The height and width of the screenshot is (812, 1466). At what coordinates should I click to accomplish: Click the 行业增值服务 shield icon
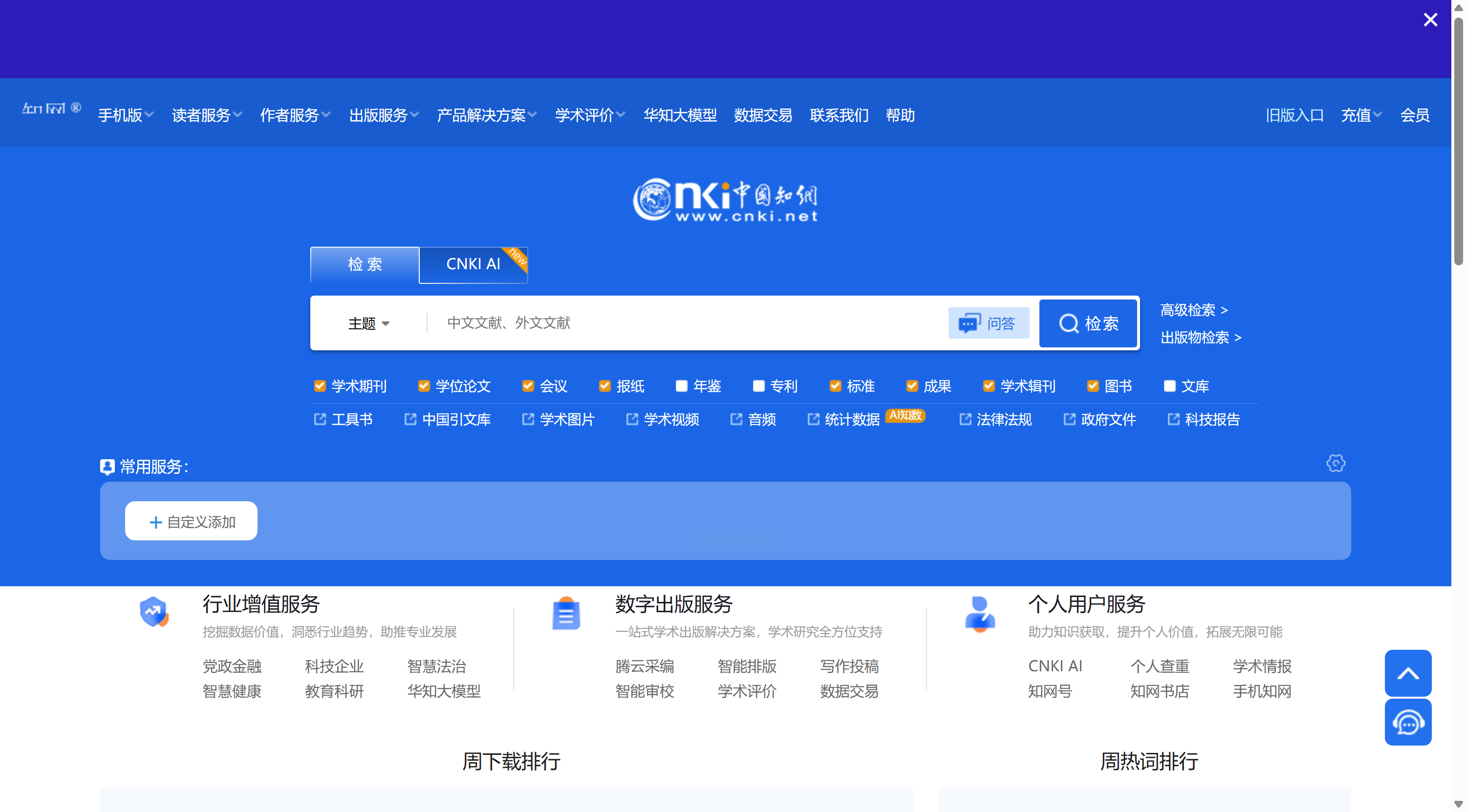[153, 612]
